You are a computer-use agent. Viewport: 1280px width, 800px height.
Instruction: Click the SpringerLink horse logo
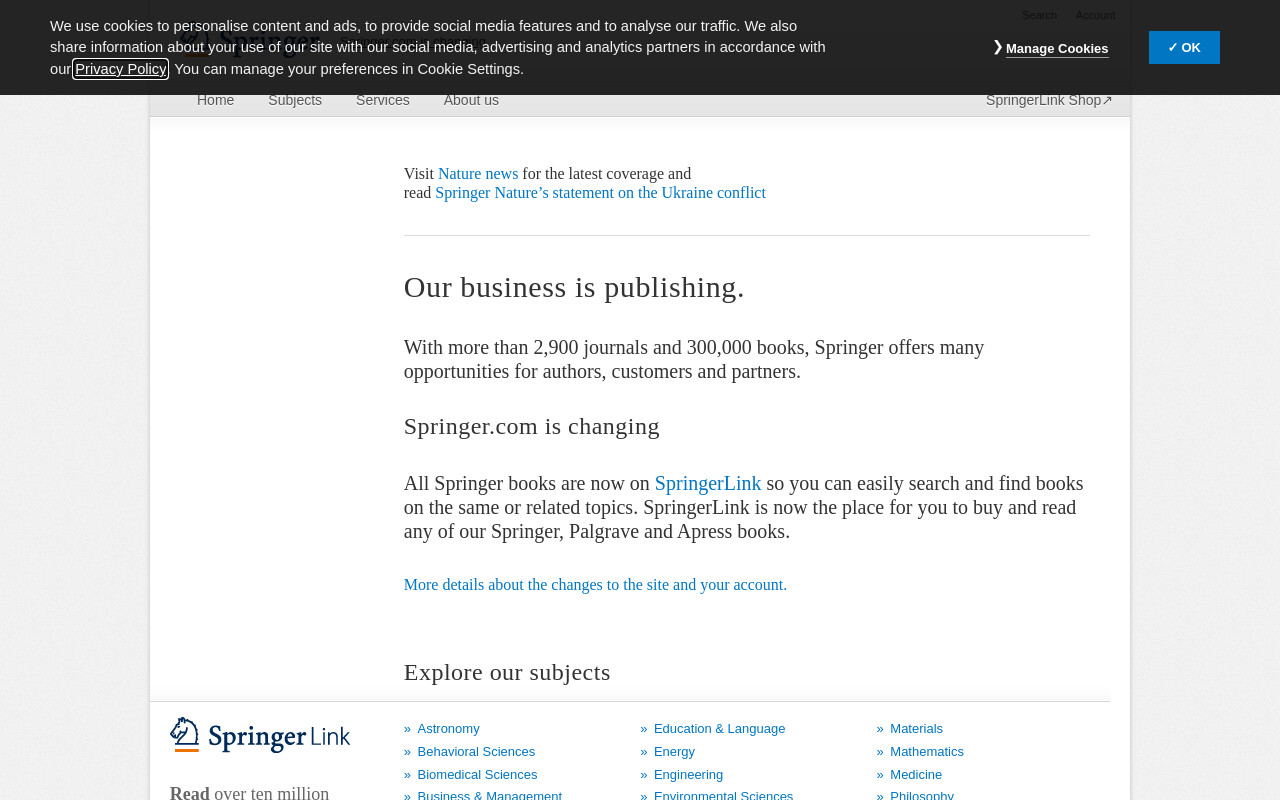[260, 735]
